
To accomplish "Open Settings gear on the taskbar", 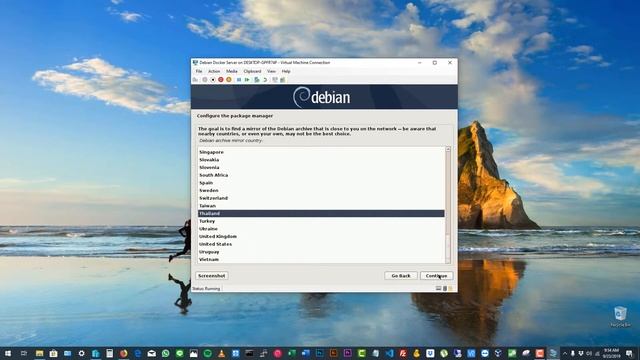I will (82, 353).
